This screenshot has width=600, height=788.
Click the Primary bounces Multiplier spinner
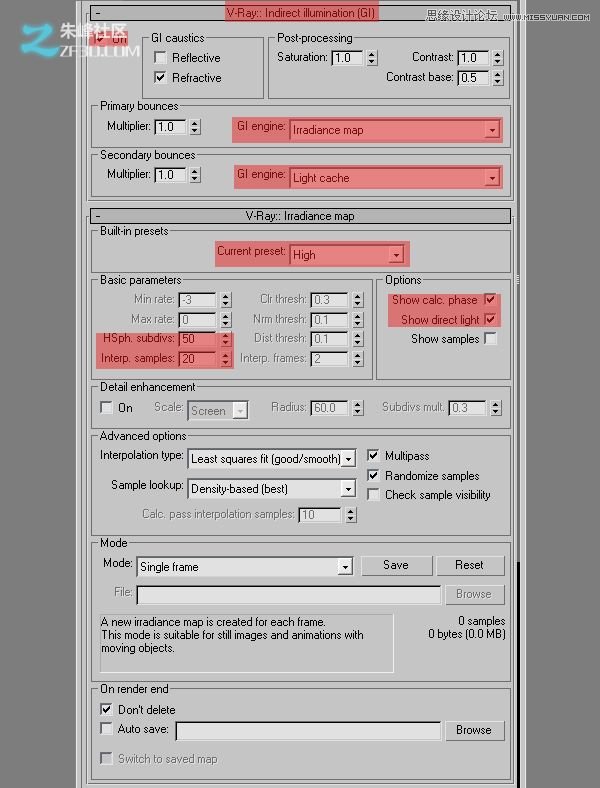point(195,127)
